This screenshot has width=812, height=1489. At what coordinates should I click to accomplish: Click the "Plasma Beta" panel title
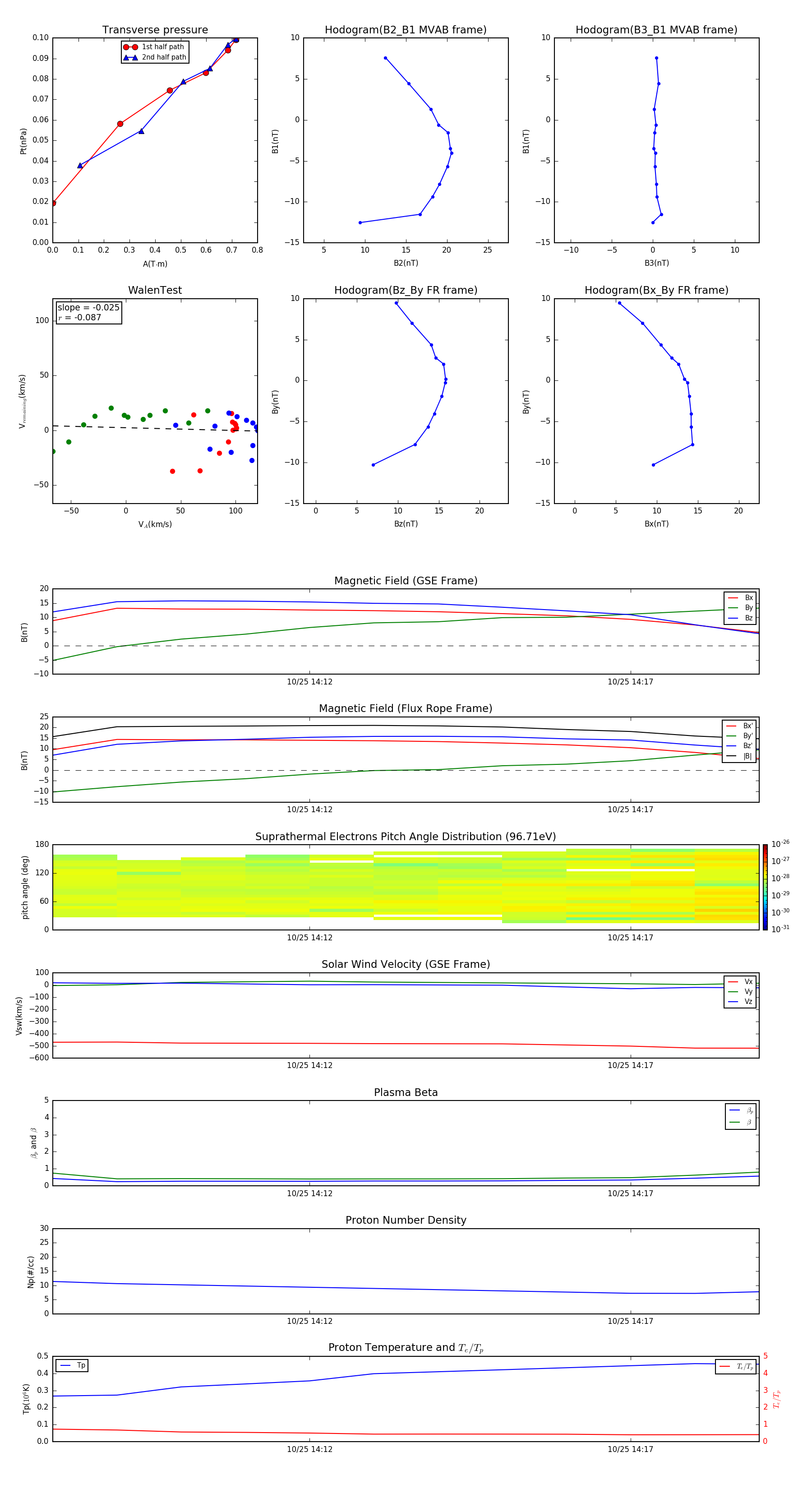tap(406, 1092)
